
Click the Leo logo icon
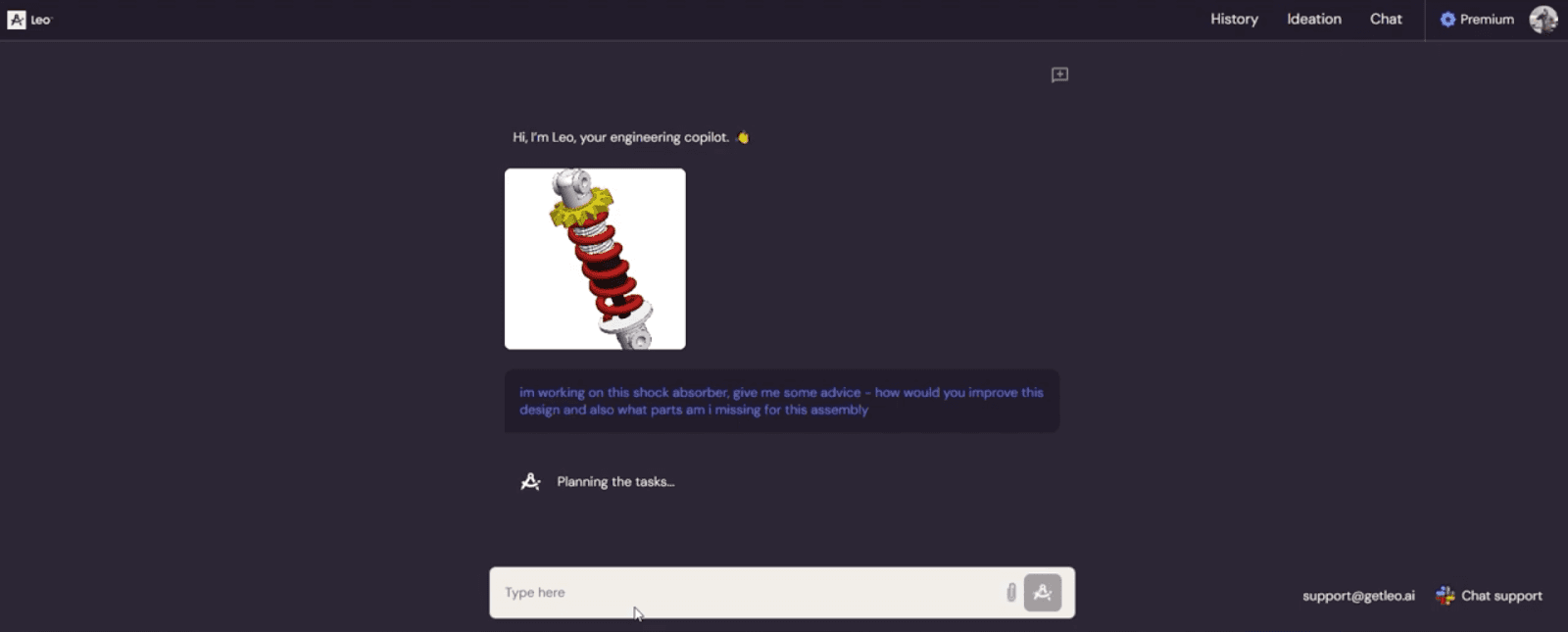[x=17, y=20]
